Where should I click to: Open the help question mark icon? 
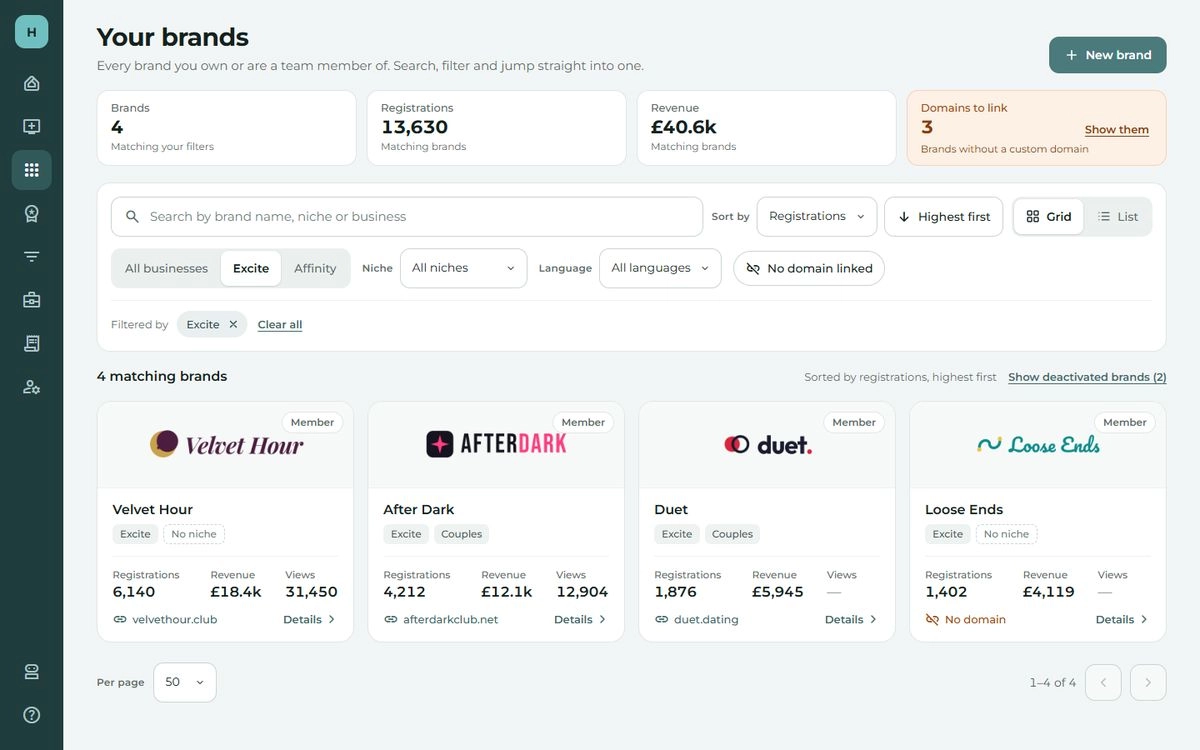[x=31, y=715]
